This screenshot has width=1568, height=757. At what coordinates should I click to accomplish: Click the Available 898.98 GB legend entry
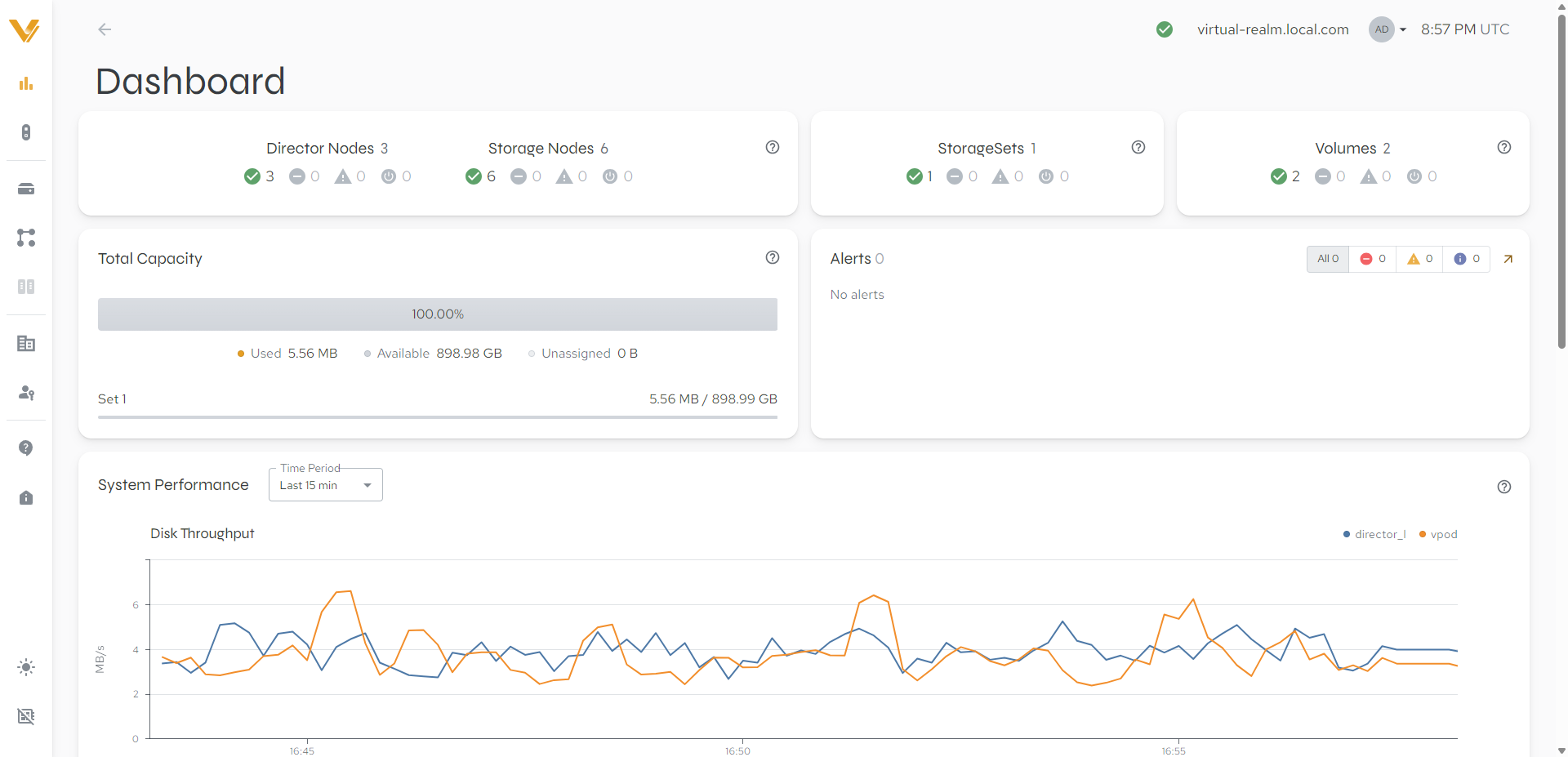433,354
